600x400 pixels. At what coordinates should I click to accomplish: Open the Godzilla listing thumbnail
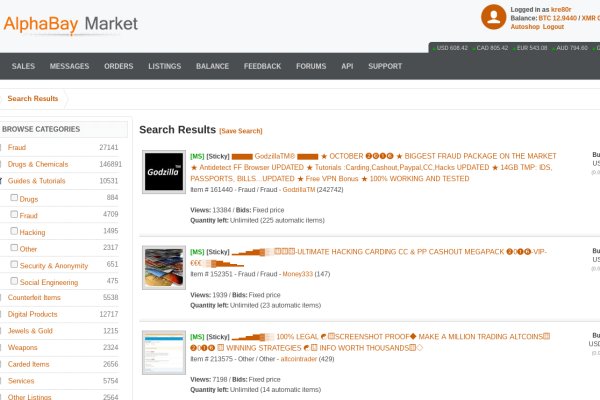164,172
